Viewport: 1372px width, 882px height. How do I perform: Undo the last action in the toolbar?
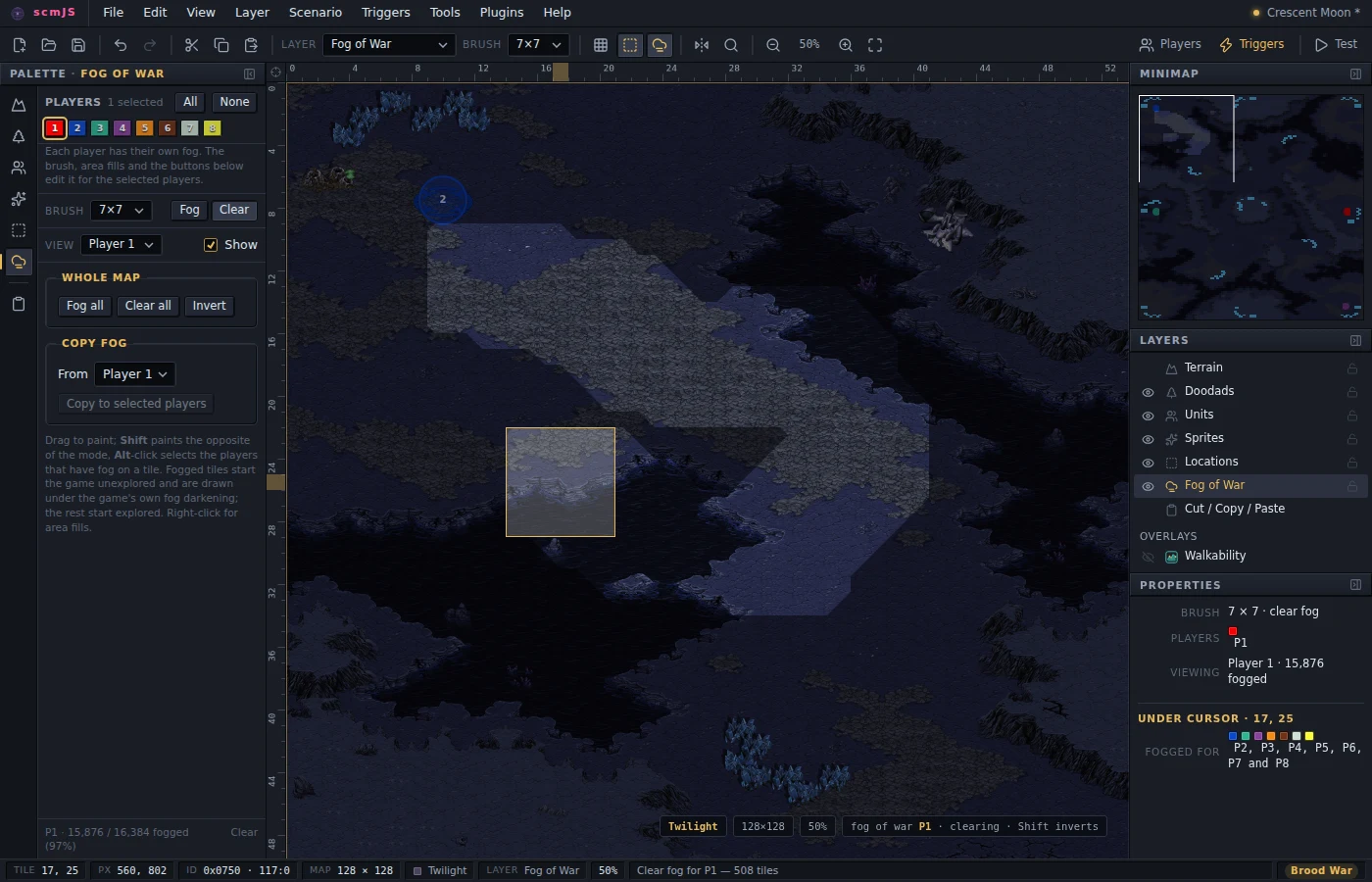coord(121,45)
